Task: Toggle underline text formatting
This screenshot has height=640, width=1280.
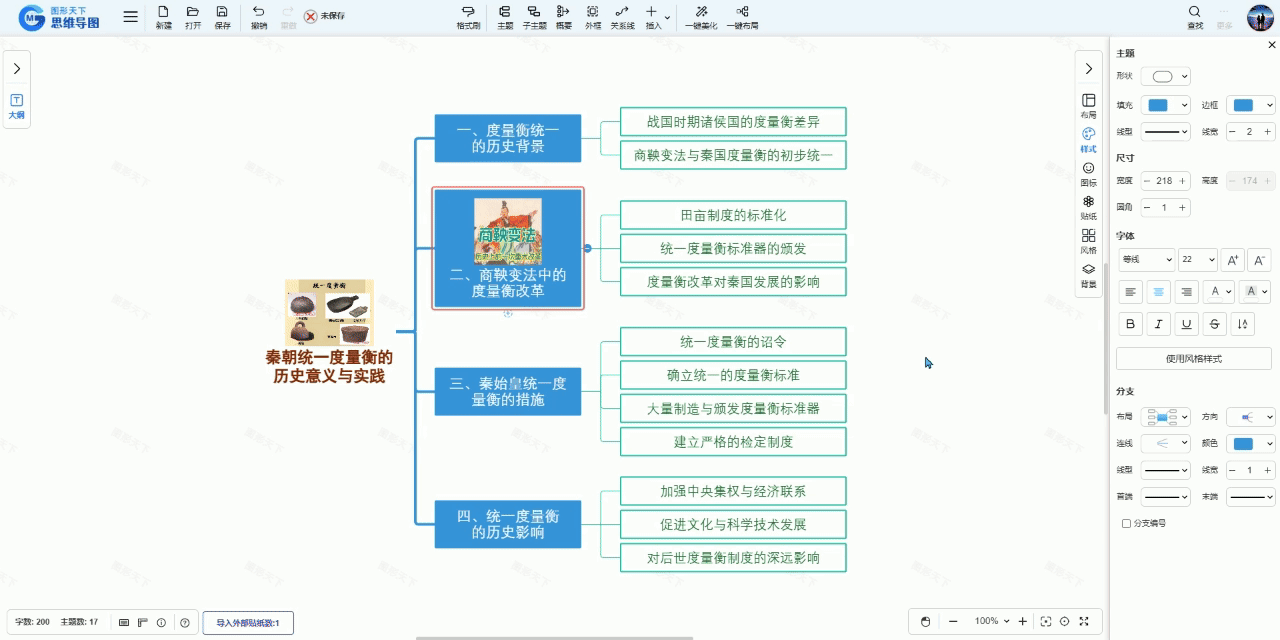Action: (1186, 324)
